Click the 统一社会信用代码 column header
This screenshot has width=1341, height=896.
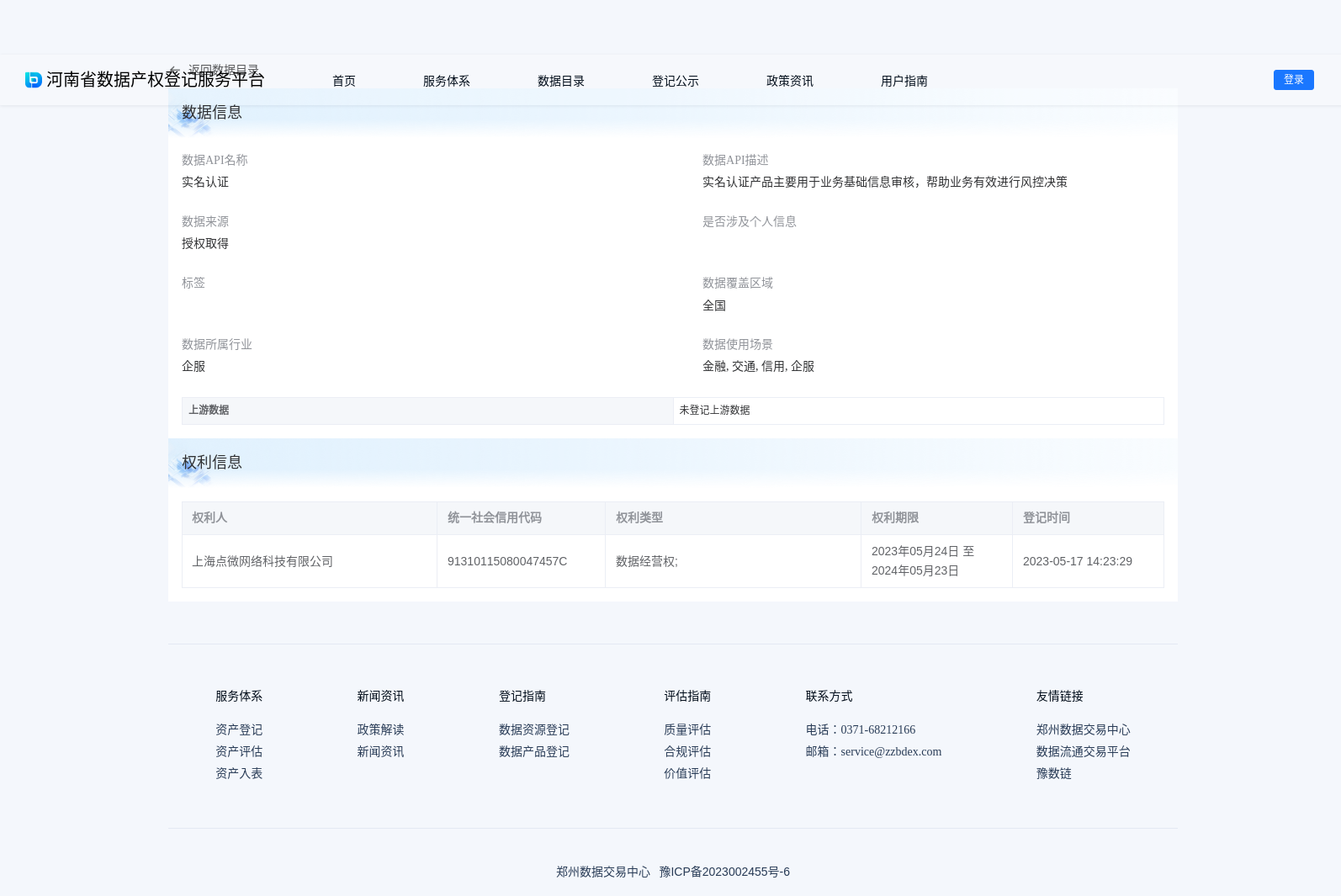521,518
